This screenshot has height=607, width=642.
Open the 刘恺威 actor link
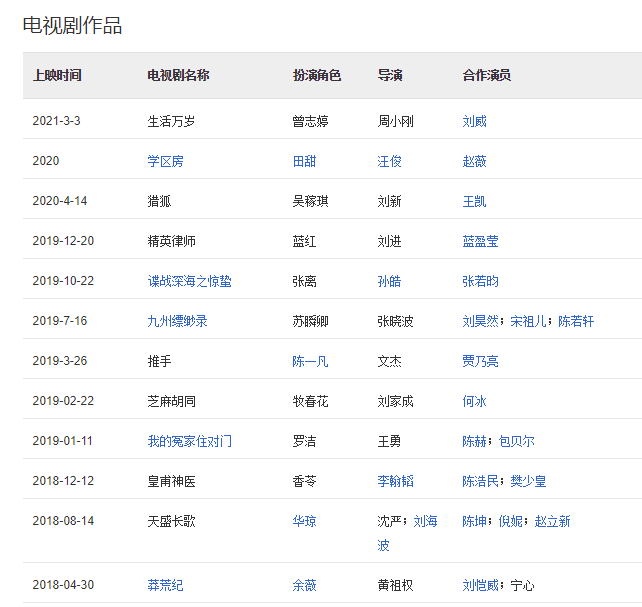480,585
